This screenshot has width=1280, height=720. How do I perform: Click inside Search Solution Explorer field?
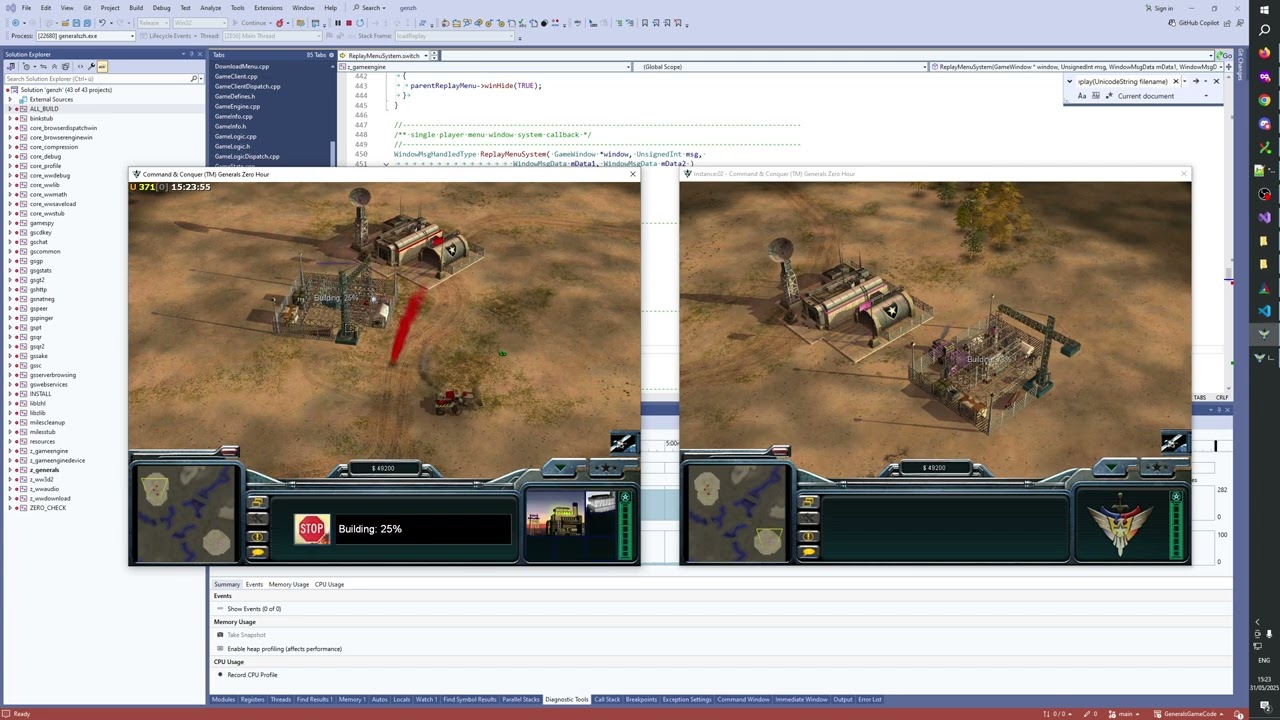[97, 78]
